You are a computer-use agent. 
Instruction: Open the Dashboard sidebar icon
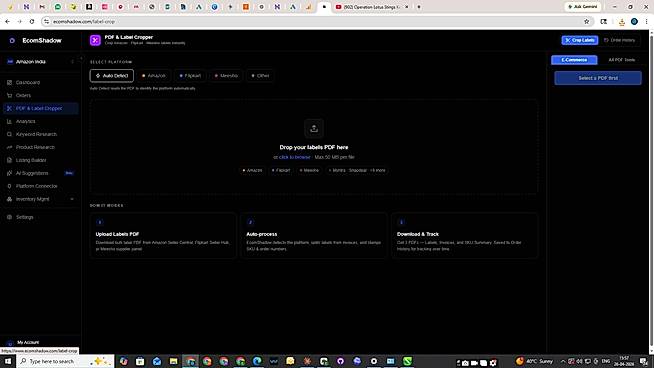click(x=9, y=83)
